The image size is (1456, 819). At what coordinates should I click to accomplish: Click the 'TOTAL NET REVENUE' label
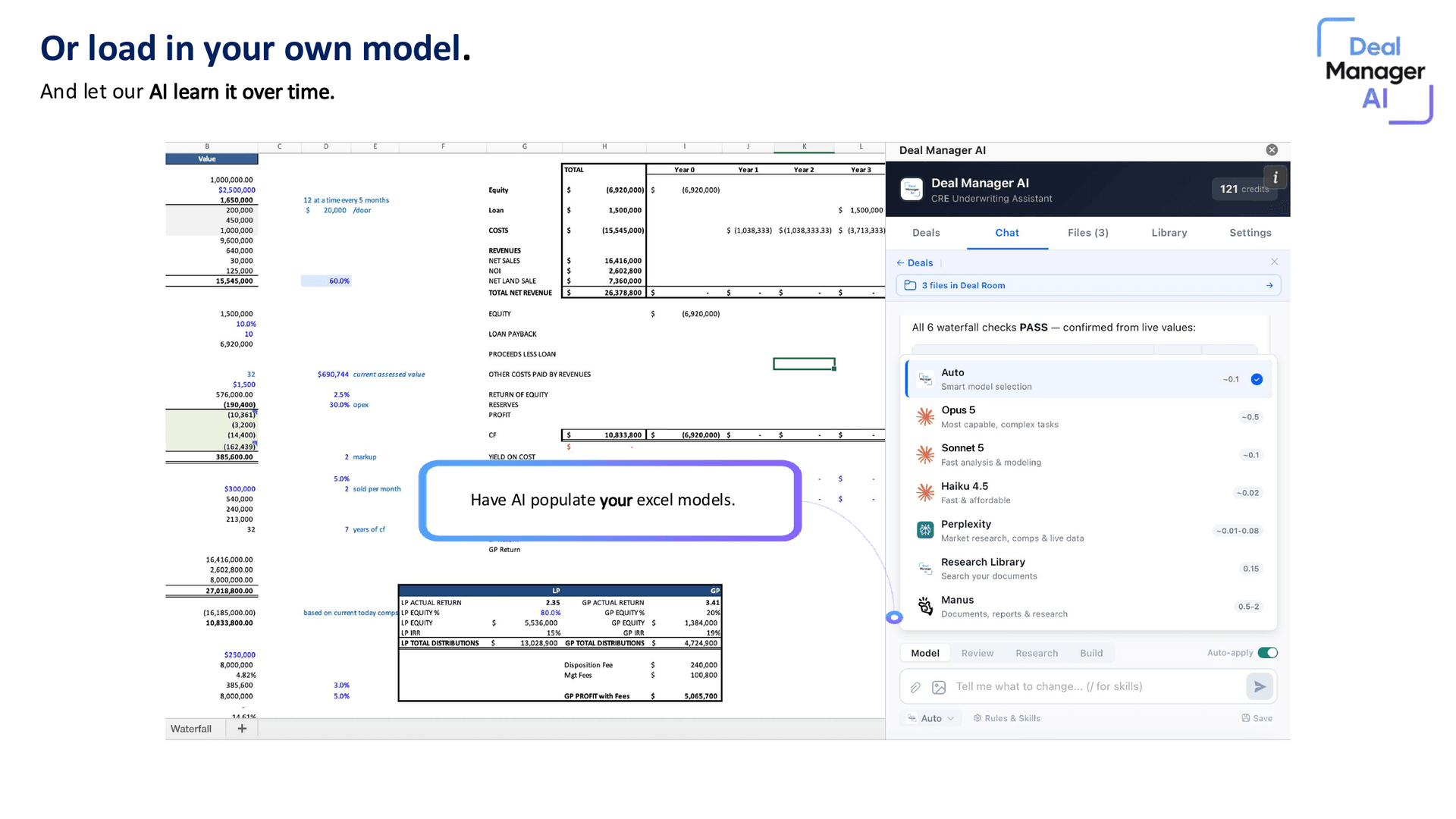(x=520, y=293)
